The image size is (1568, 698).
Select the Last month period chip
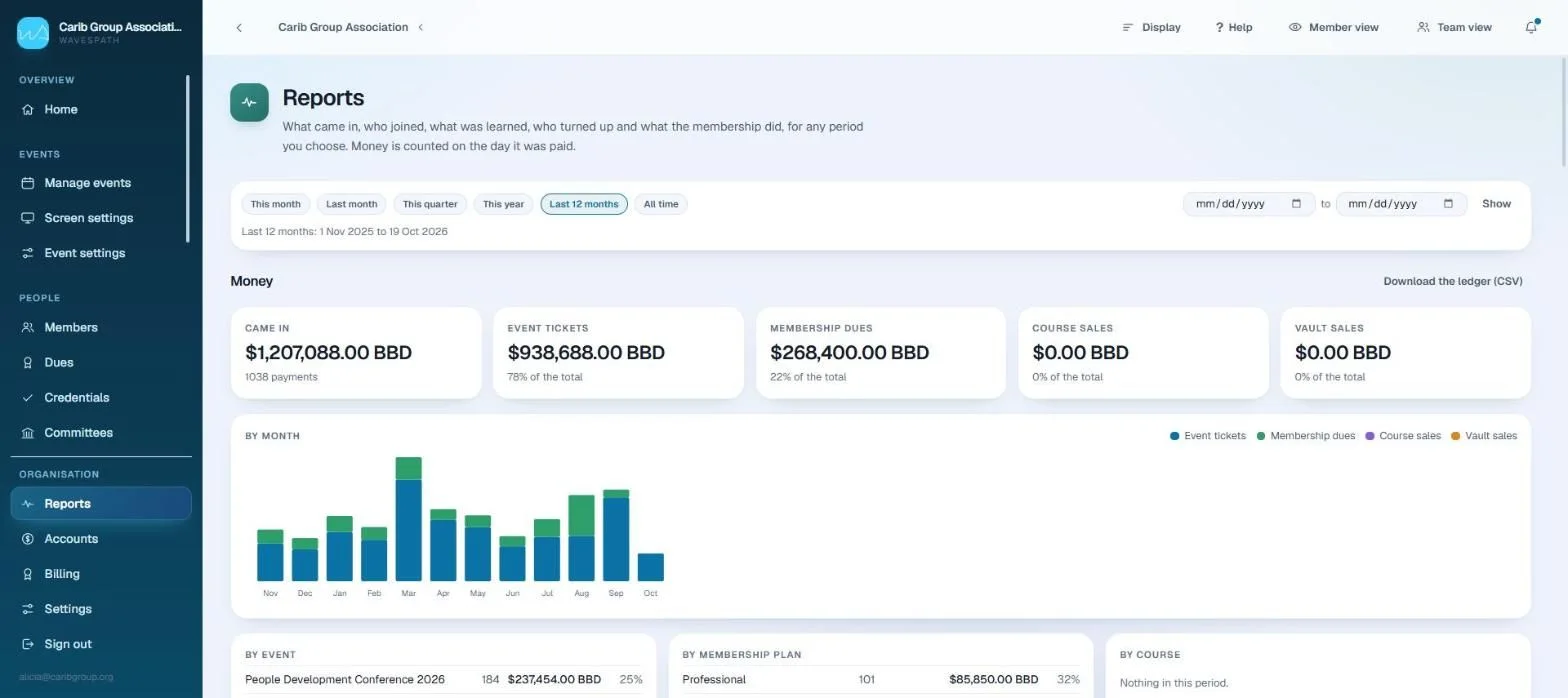352,204
